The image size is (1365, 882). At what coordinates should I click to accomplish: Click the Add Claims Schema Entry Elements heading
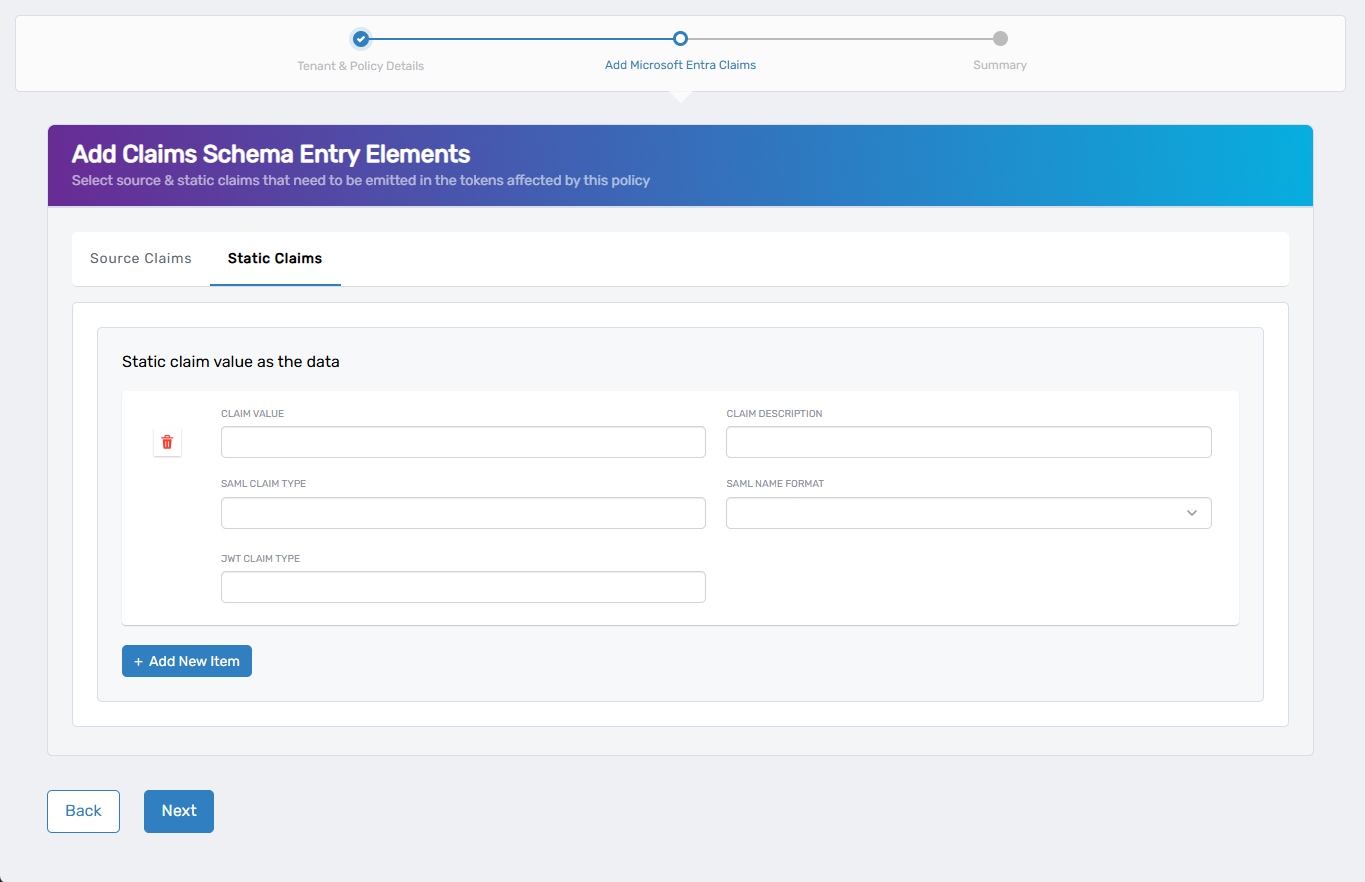pos(271,155)
